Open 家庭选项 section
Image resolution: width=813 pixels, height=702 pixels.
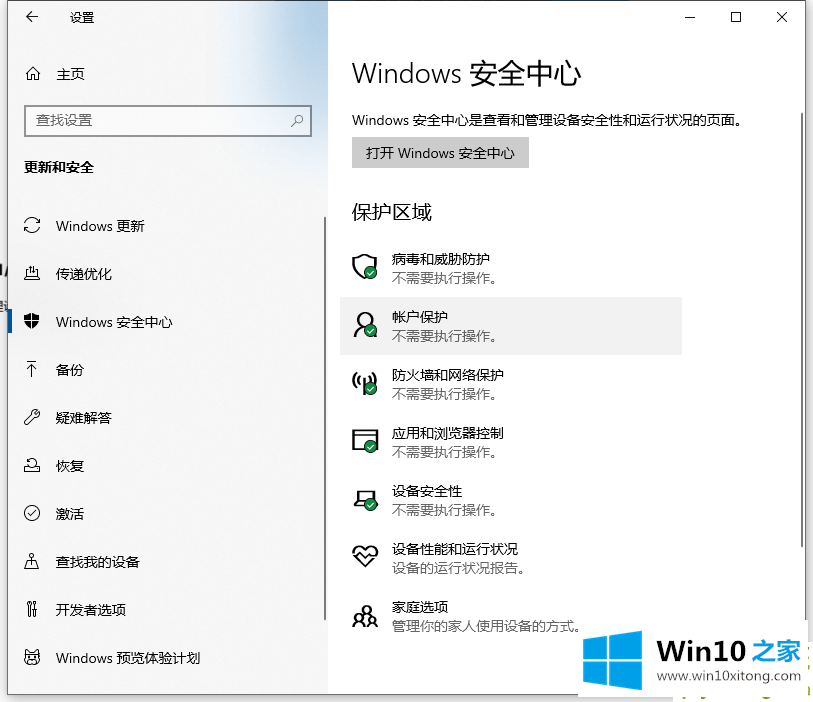[511, 616]
